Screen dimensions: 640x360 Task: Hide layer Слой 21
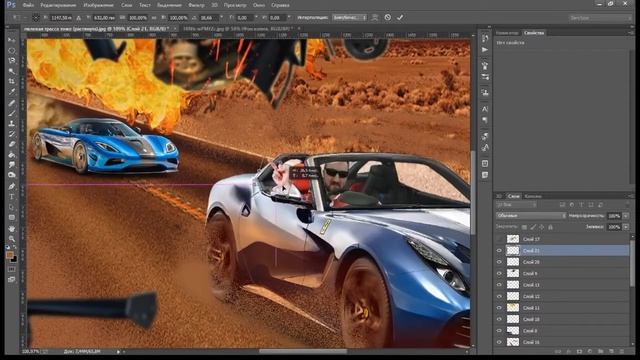tap(499, 250)
